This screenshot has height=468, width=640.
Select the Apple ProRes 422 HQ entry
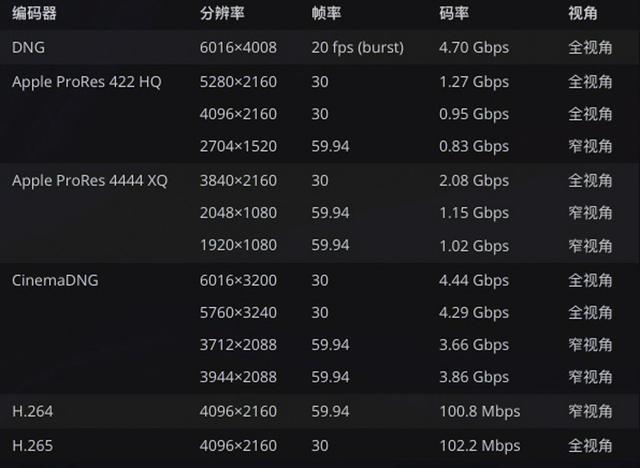coord(86,82)
